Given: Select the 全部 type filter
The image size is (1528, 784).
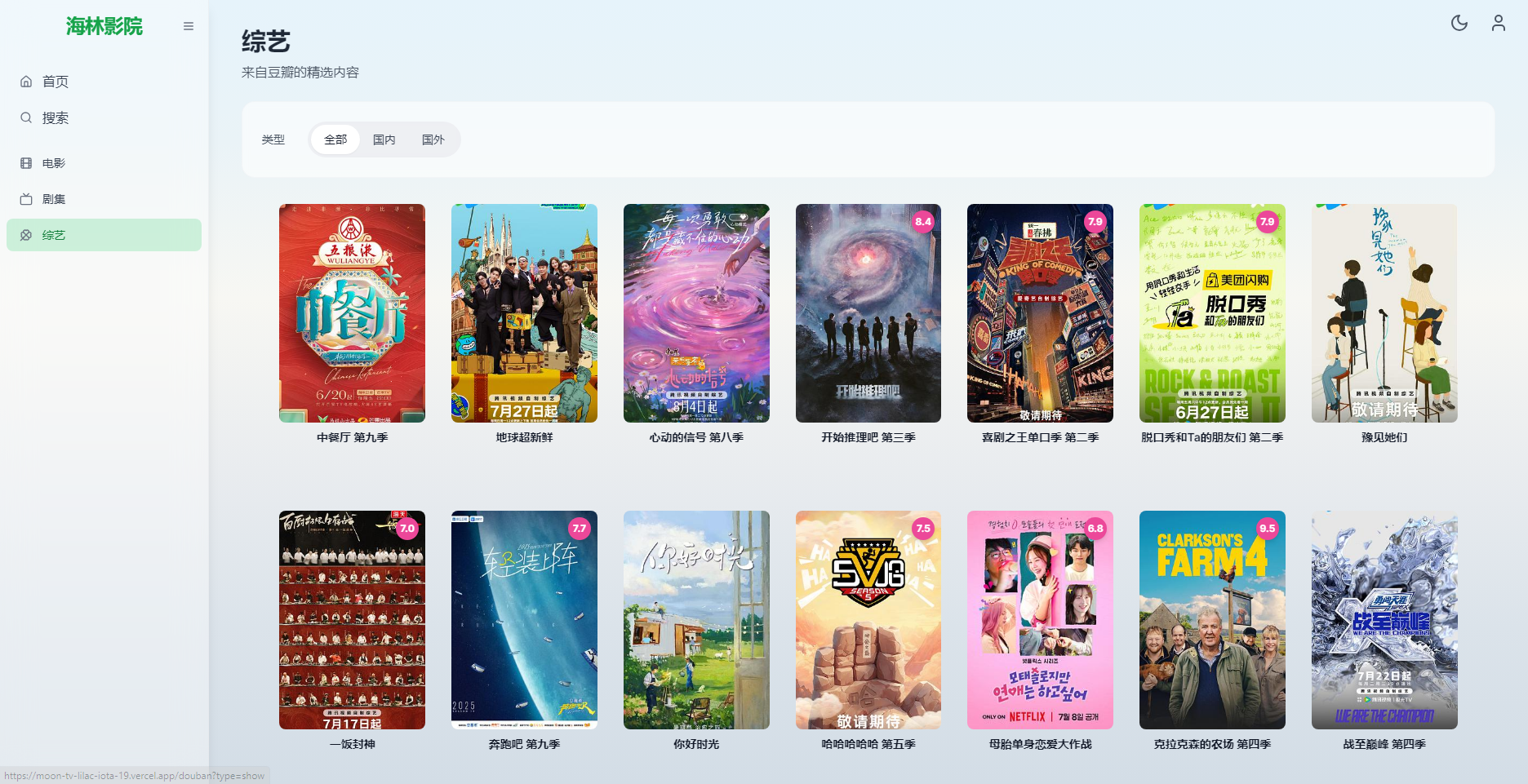Looking at the screenshot, I should 335,140.
